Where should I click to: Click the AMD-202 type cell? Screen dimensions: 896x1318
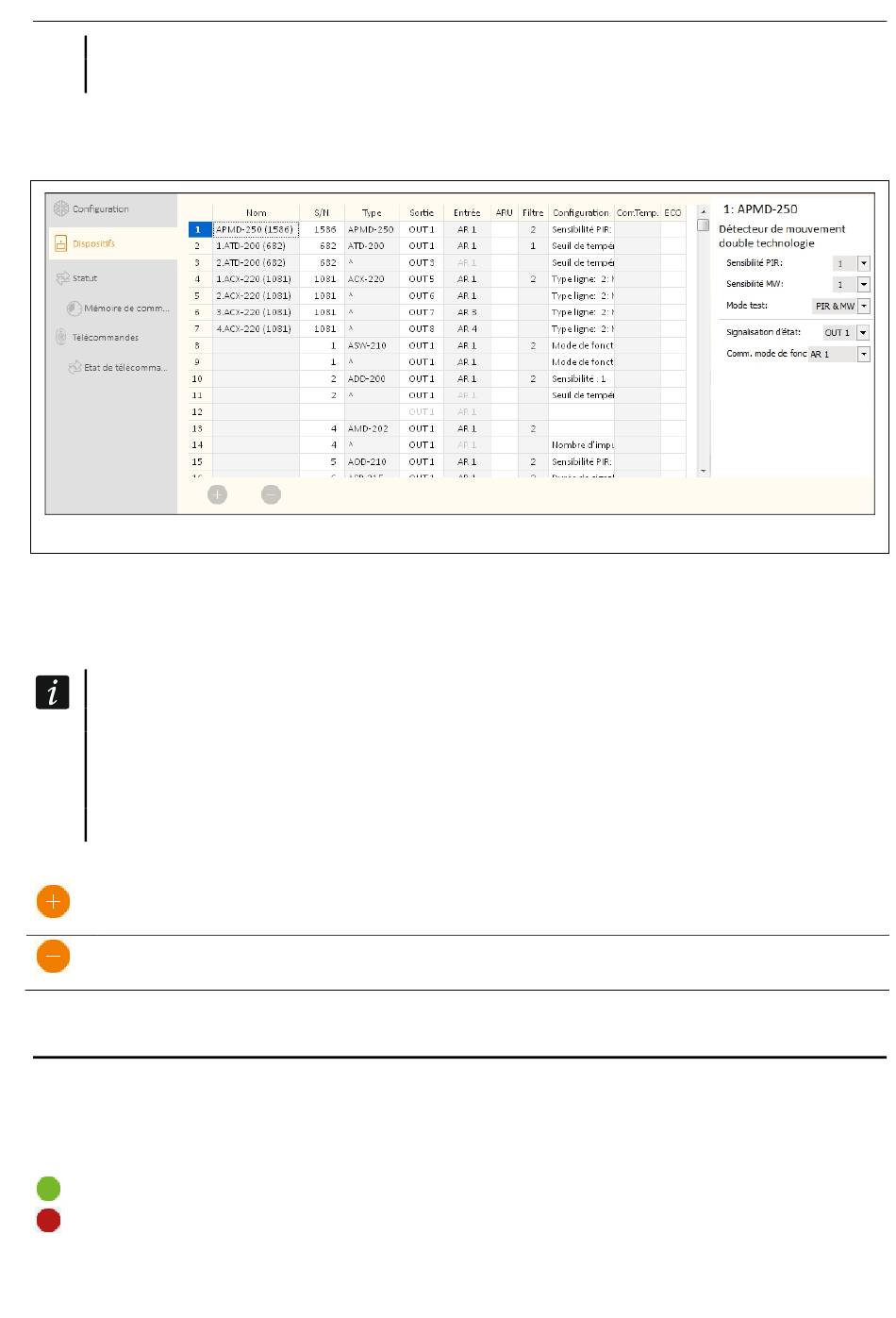click(372, 428)
